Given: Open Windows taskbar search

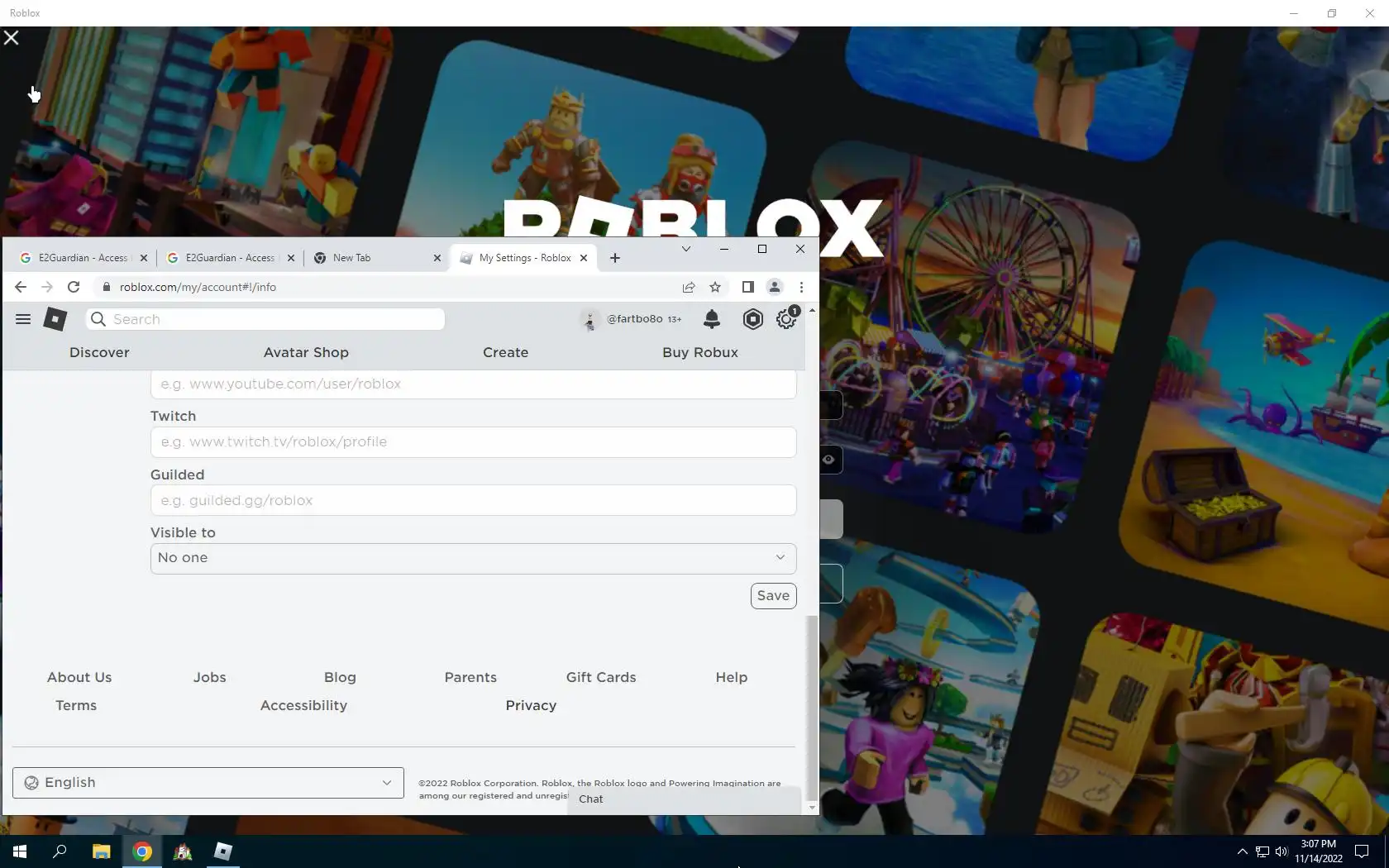Looking at the screenshot, I should click(x=60, y=851).
